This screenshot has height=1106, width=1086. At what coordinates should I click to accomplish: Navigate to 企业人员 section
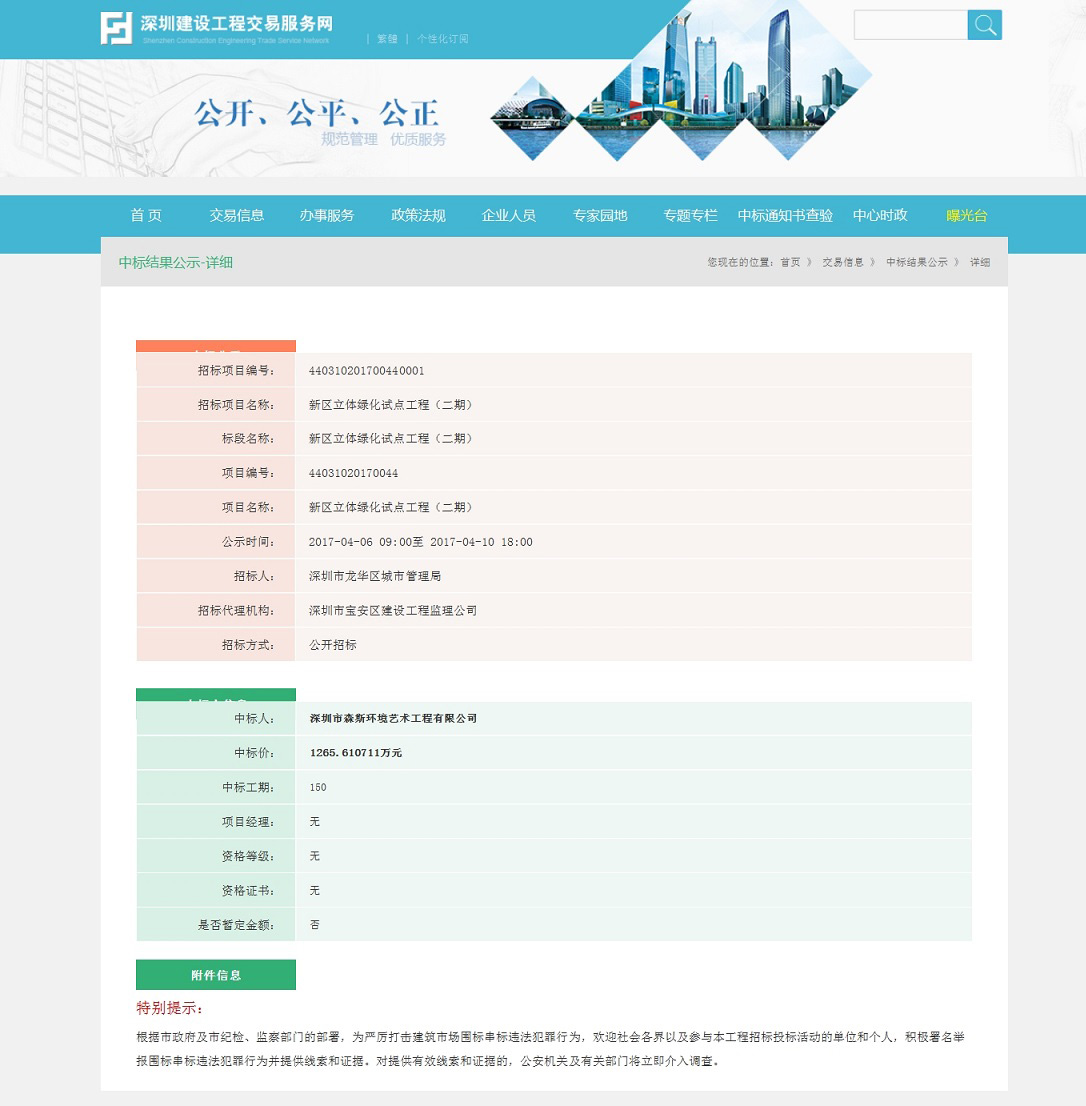click(509, 215)
